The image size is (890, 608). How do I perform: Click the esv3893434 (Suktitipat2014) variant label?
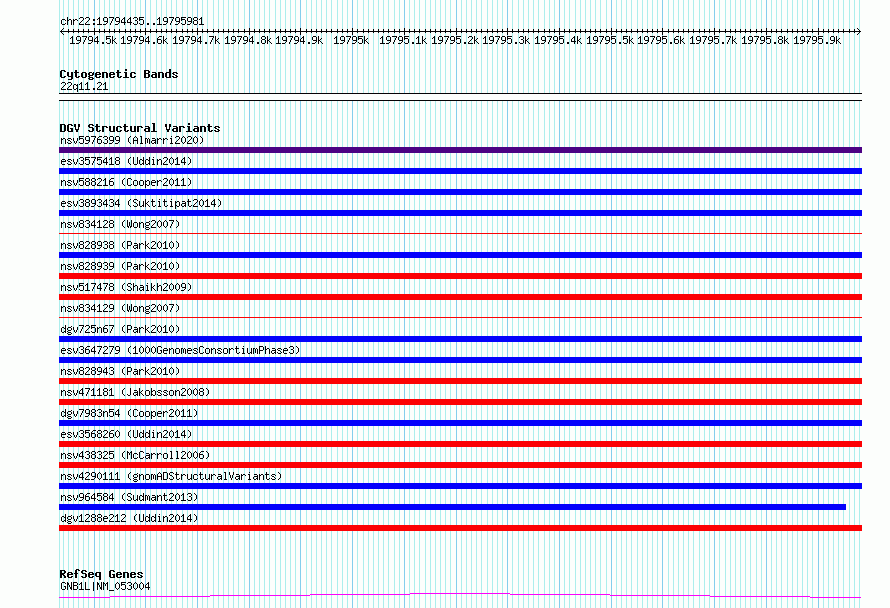[141, 203]
